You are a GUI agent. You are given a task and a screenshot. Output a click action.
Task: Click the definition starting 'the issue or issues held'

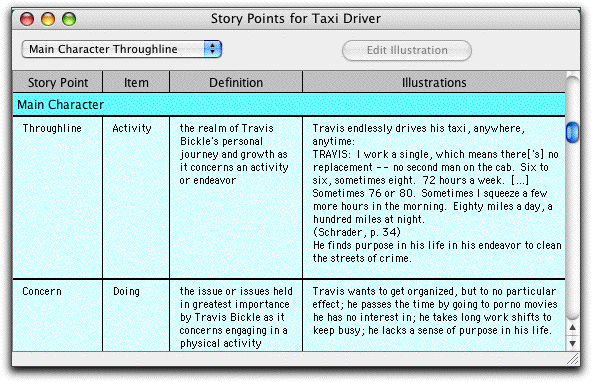tap(236, 316)
